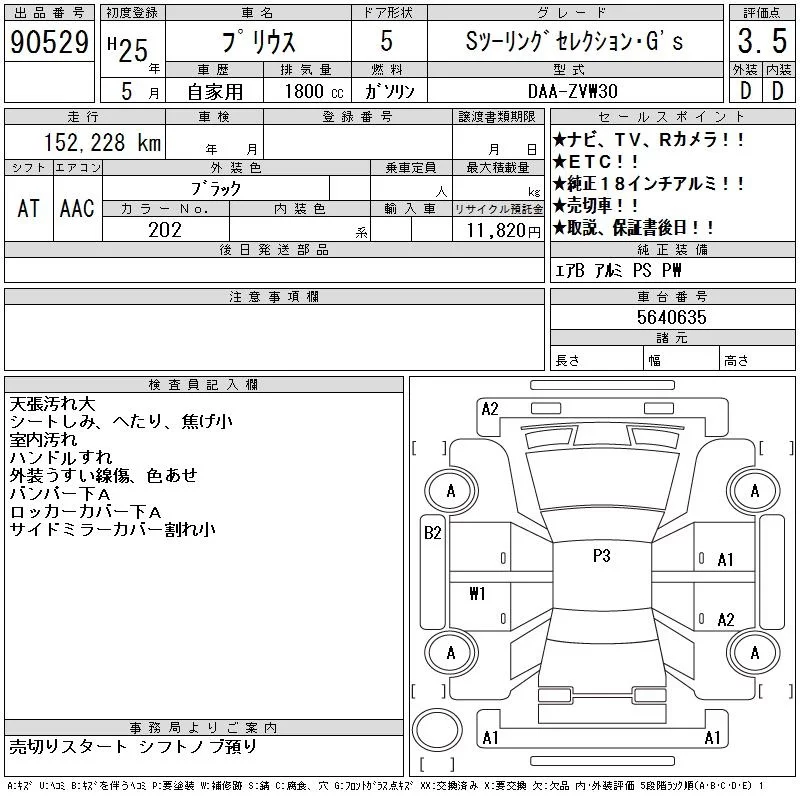Click the D grade under 内装
800x800 pixels.
tap(778, 91)
